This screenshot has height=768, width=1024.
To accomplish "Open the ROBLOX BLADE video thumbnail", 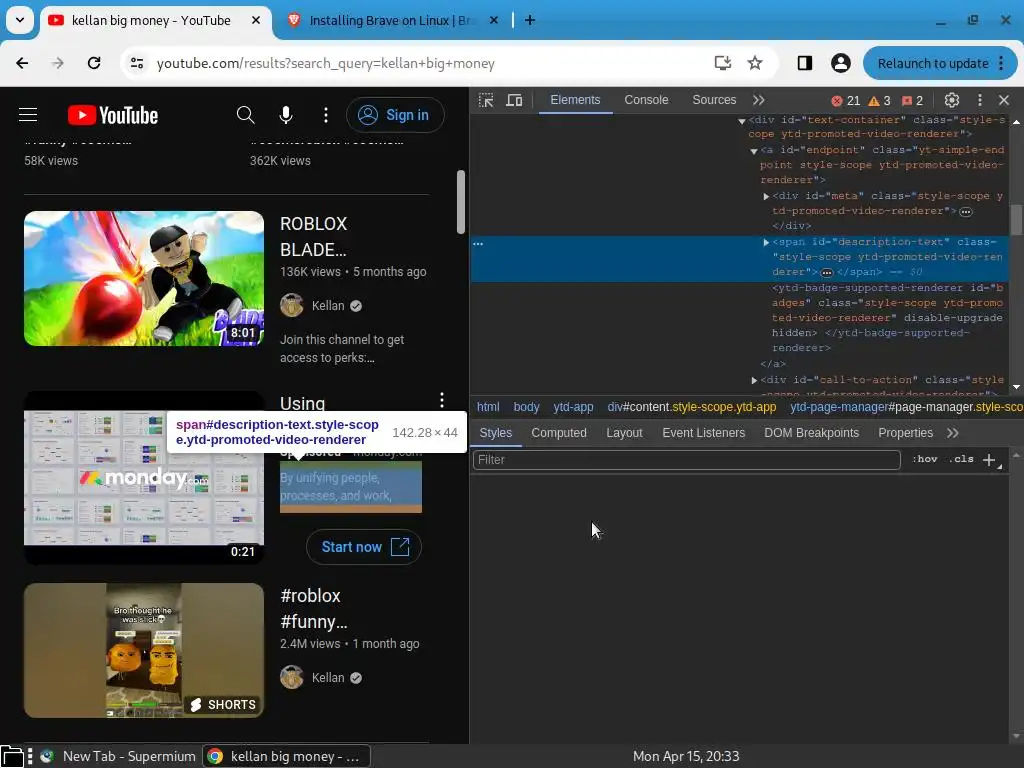I will point(144,278).
